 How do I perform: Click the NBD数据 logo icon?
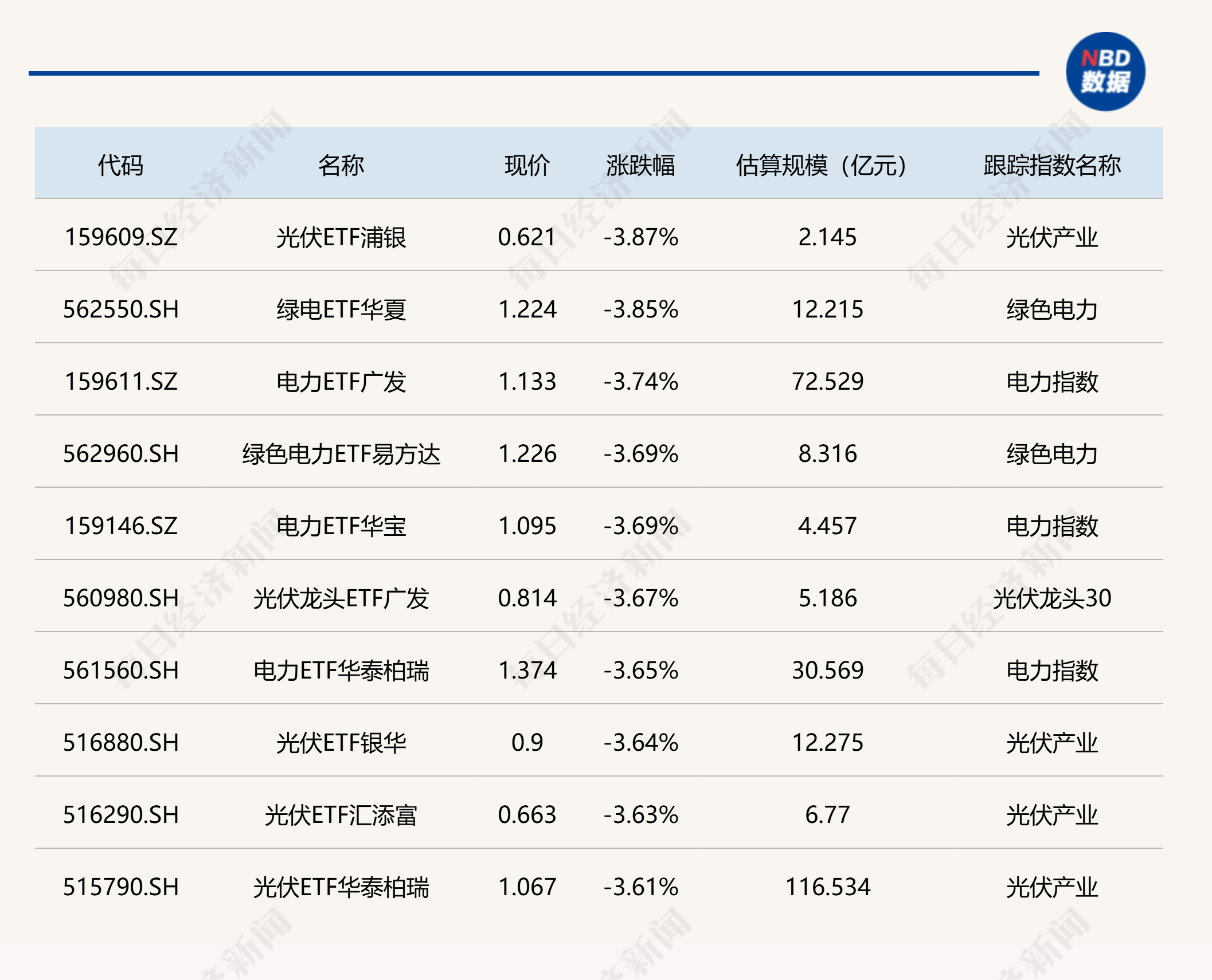1105,72
